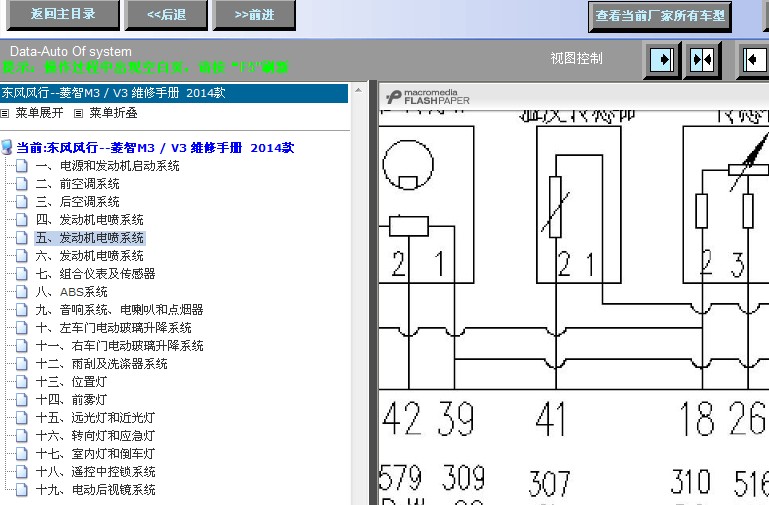Go forward with the >>前进 button
Screen dimensions: 769x505
click(x=254, y=14)
